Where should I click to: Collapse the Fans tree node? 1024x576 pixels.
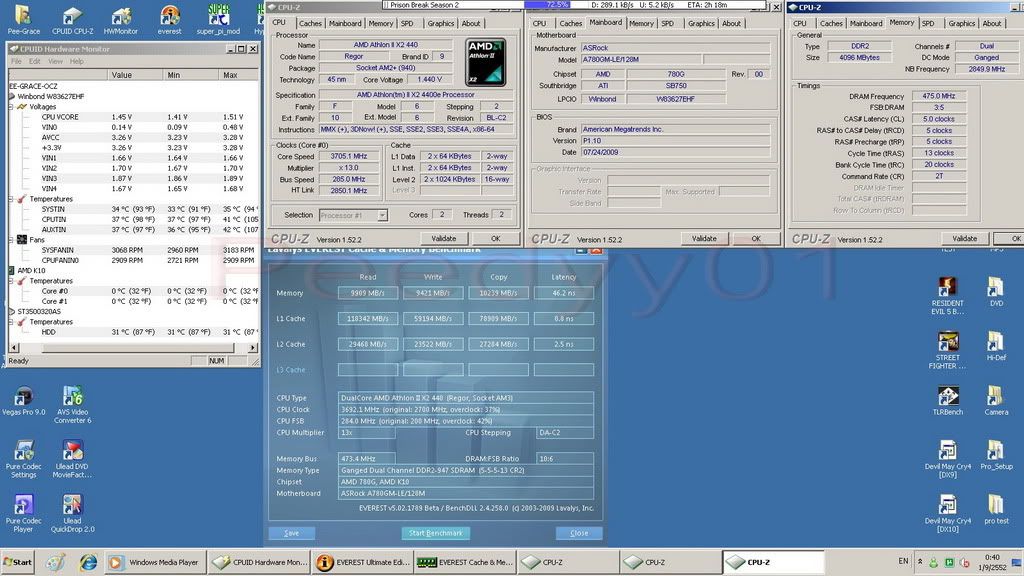[x=11, y=240]
